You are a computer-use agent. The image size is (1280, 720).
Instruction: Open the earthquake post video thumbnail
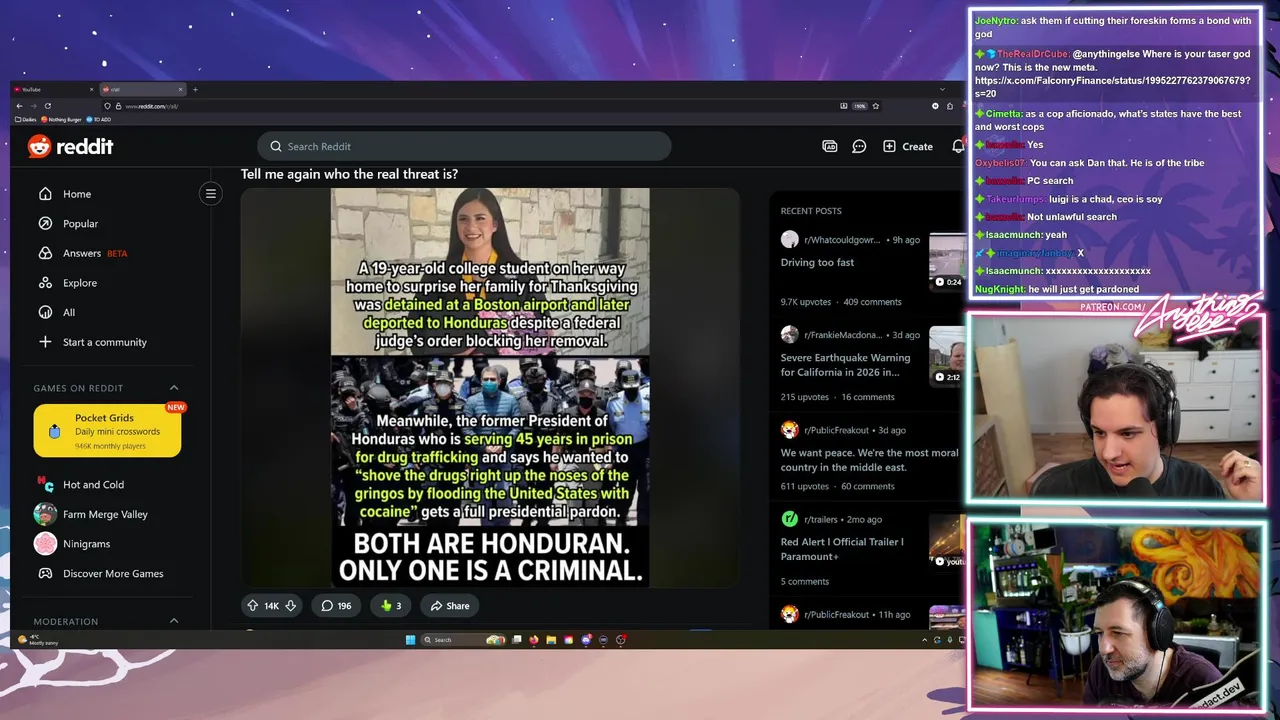click(947, 356)
